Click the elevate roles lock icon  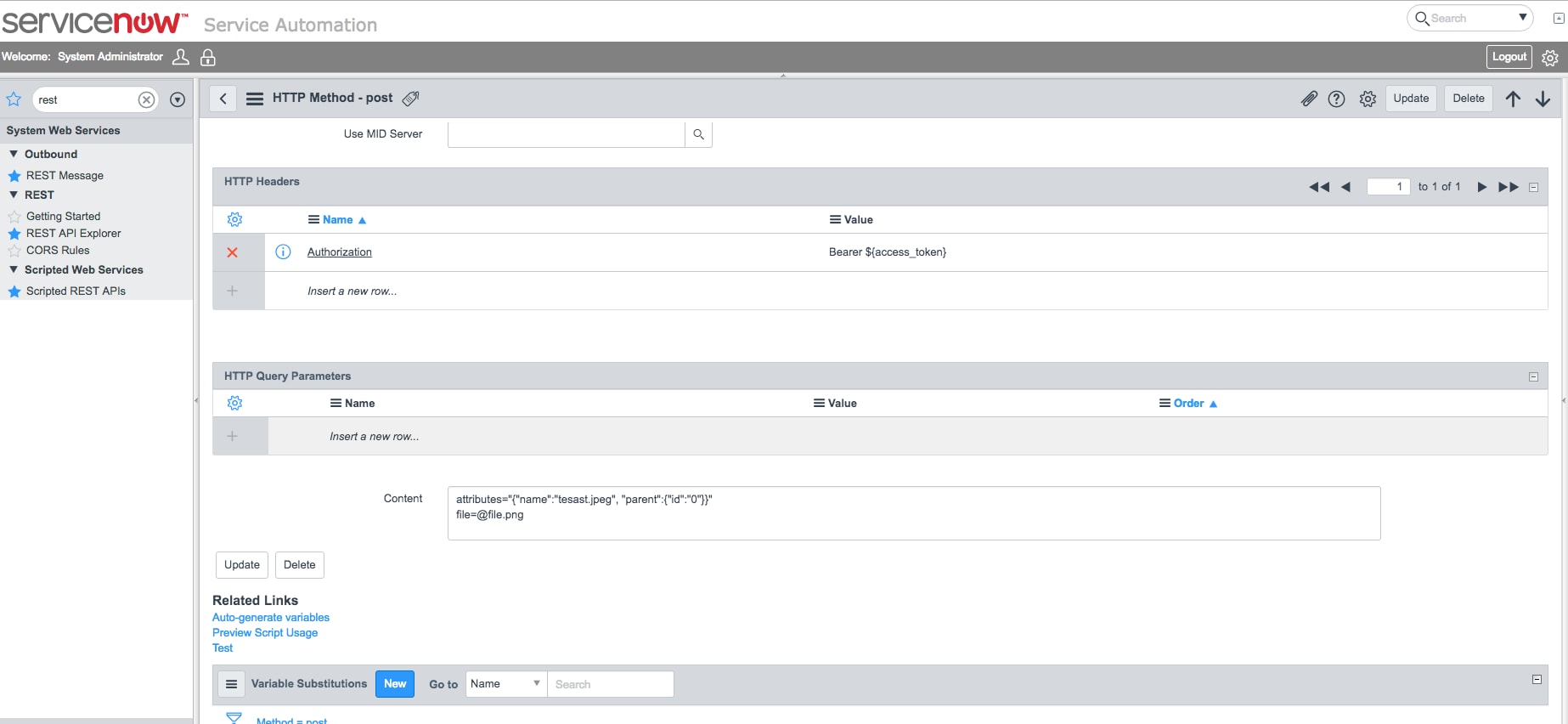(207, 57)
